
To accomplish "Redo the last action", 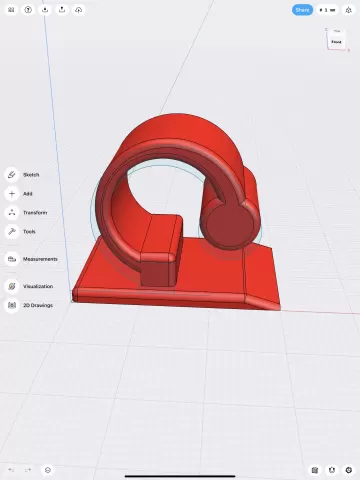I will coord(28,470).
